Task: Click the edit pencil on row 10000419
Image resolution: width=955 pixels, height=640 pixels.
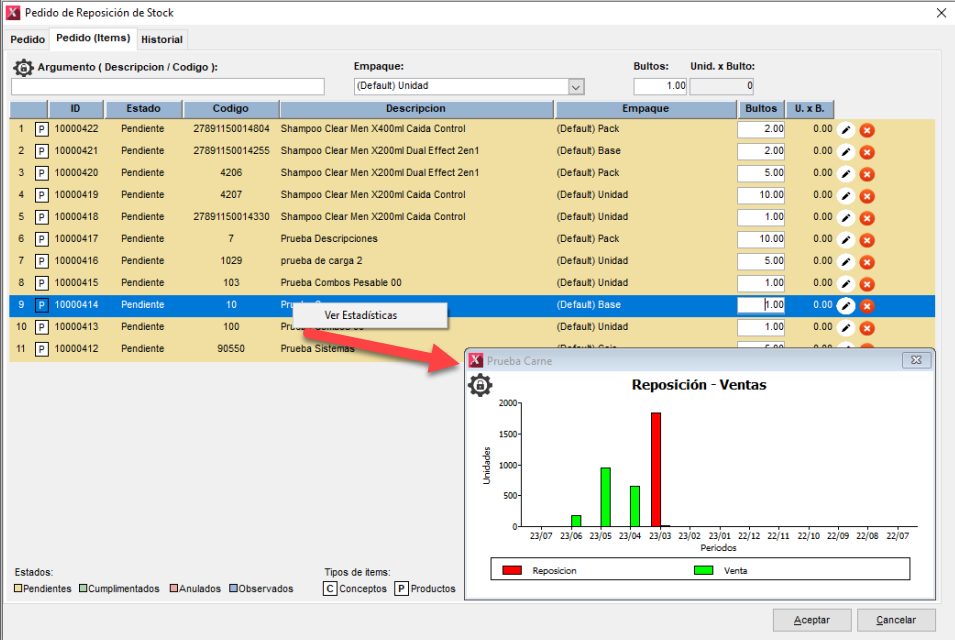Action: click(846, 195)
